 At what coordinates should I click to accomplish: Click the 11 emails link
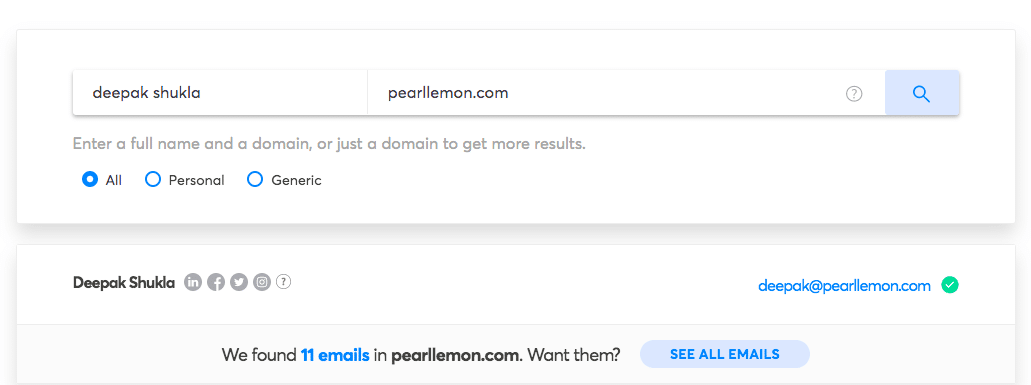(x=335, y=355)
